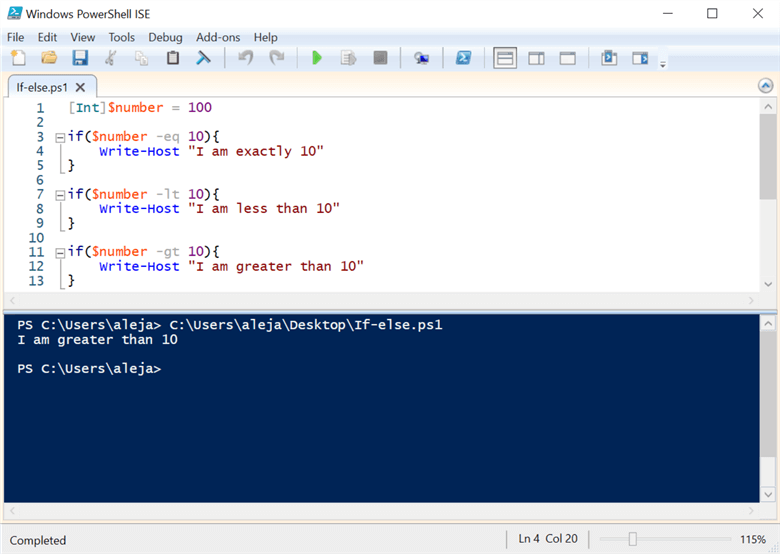The image size is (780, 554).
Task: Click the Show Command Window icon
Action: click(x=609, y=58)
